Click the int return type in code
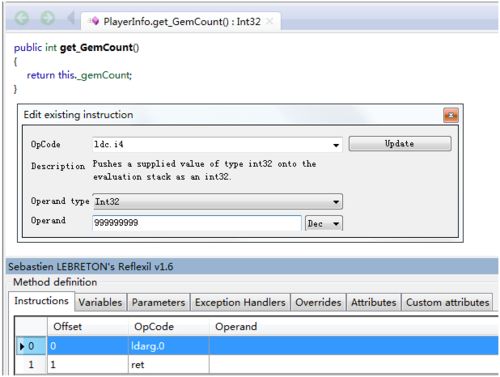Screen dimensions: 500x377 tap(51, 47)
